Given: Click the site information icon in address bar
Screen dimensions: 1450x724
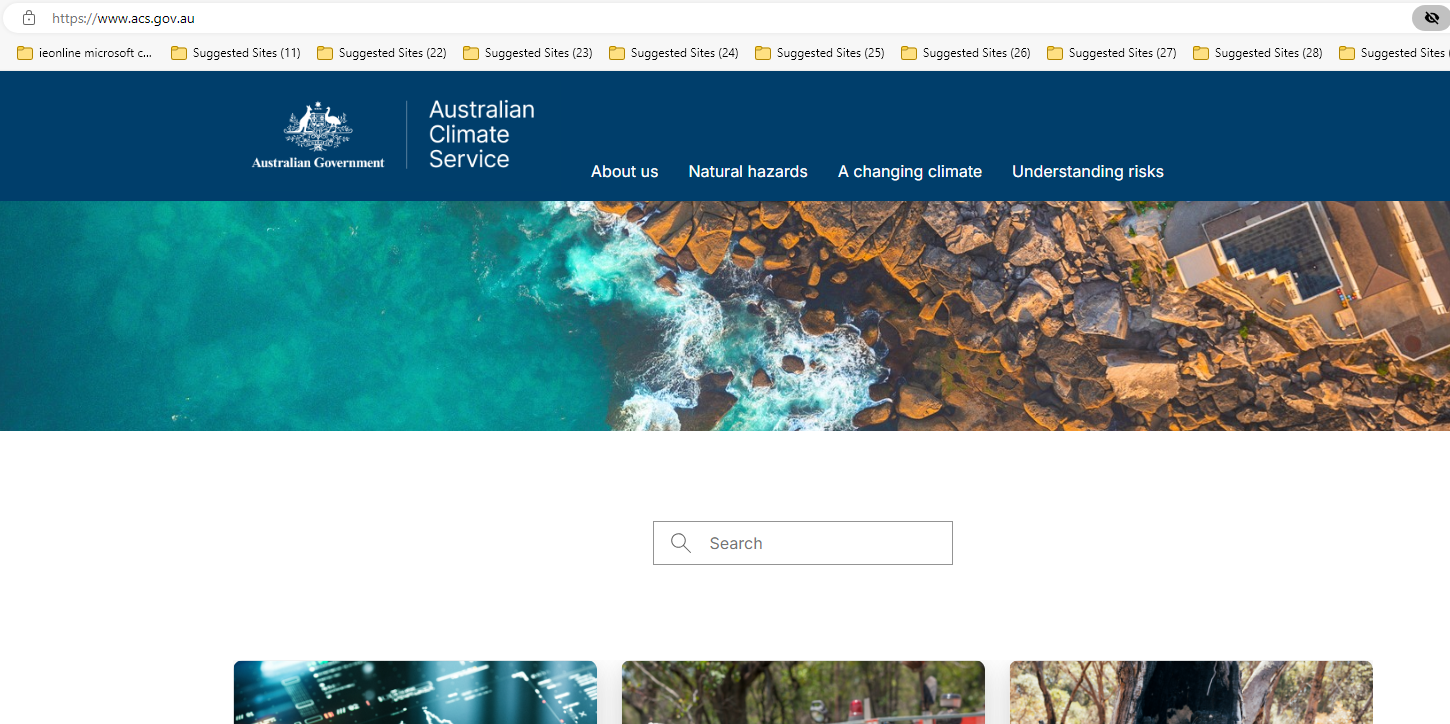Looking at the screenshot, I should click(x=28, y=17).
